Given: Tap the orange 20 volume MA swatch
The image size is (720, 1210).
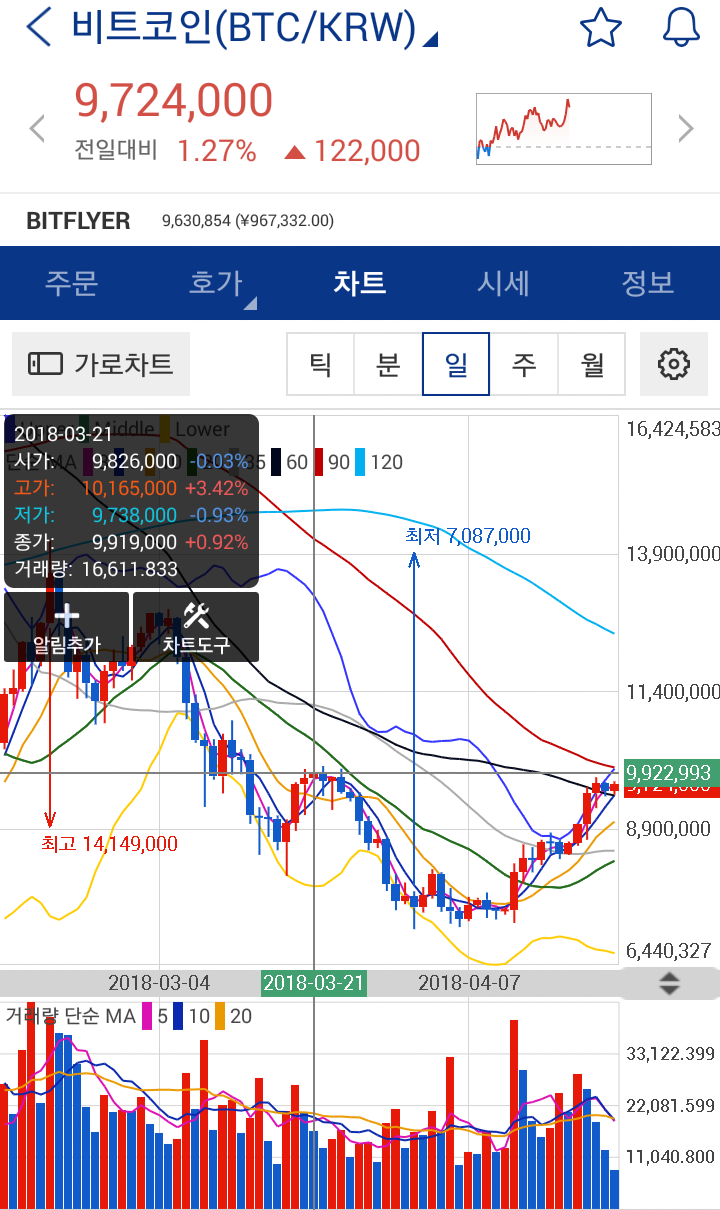Looking at the screenshot, I should click(220, 1016).
